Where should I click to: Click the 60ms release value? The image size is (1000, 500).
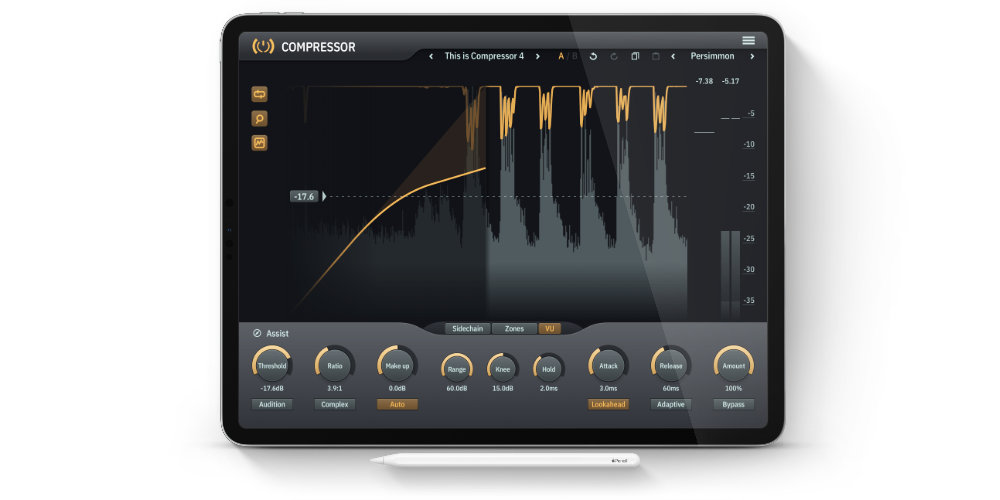pos(671,388)
